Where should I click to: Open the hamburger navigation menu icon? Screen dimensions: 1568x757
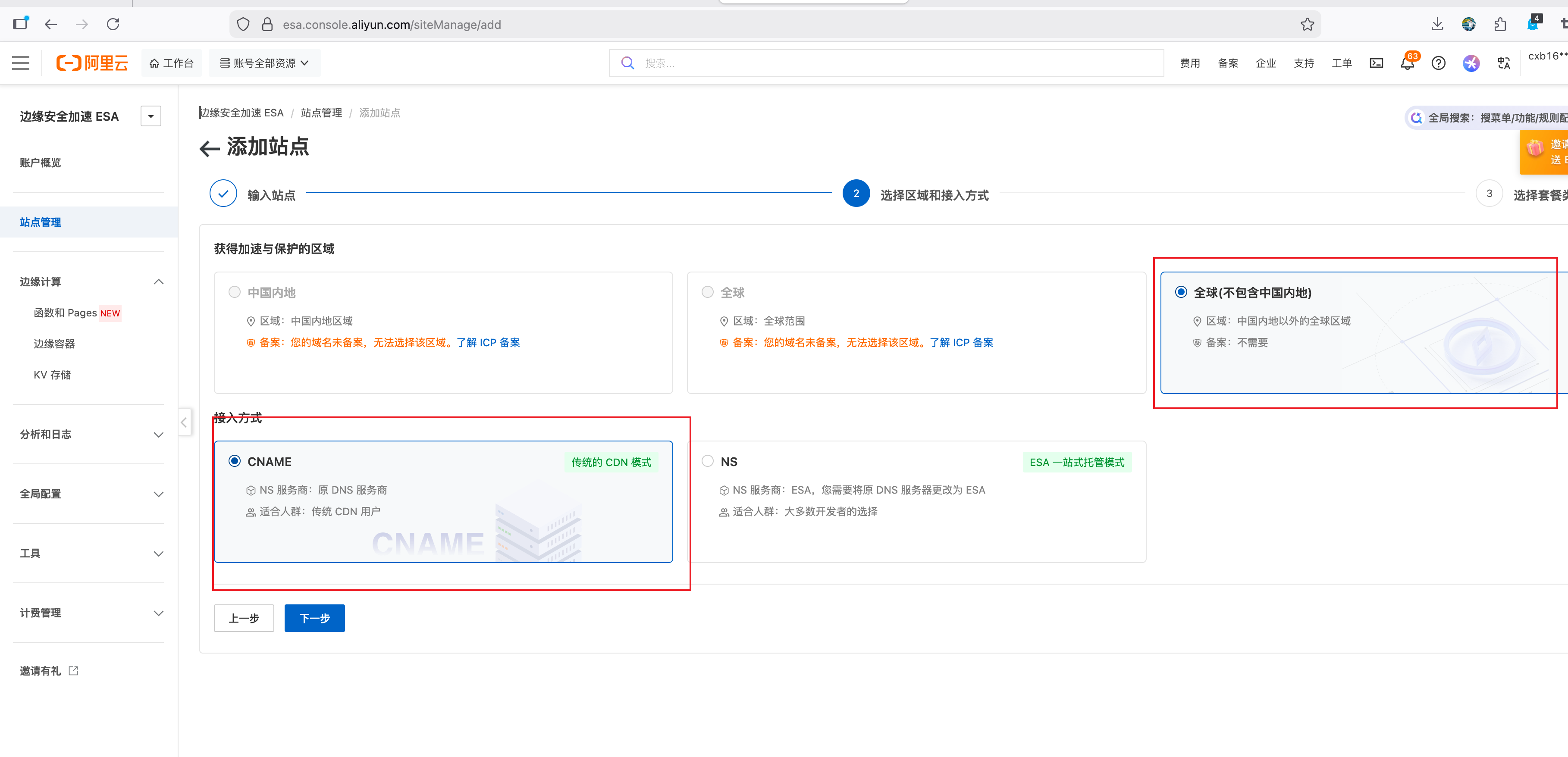[x=20, y=63]
